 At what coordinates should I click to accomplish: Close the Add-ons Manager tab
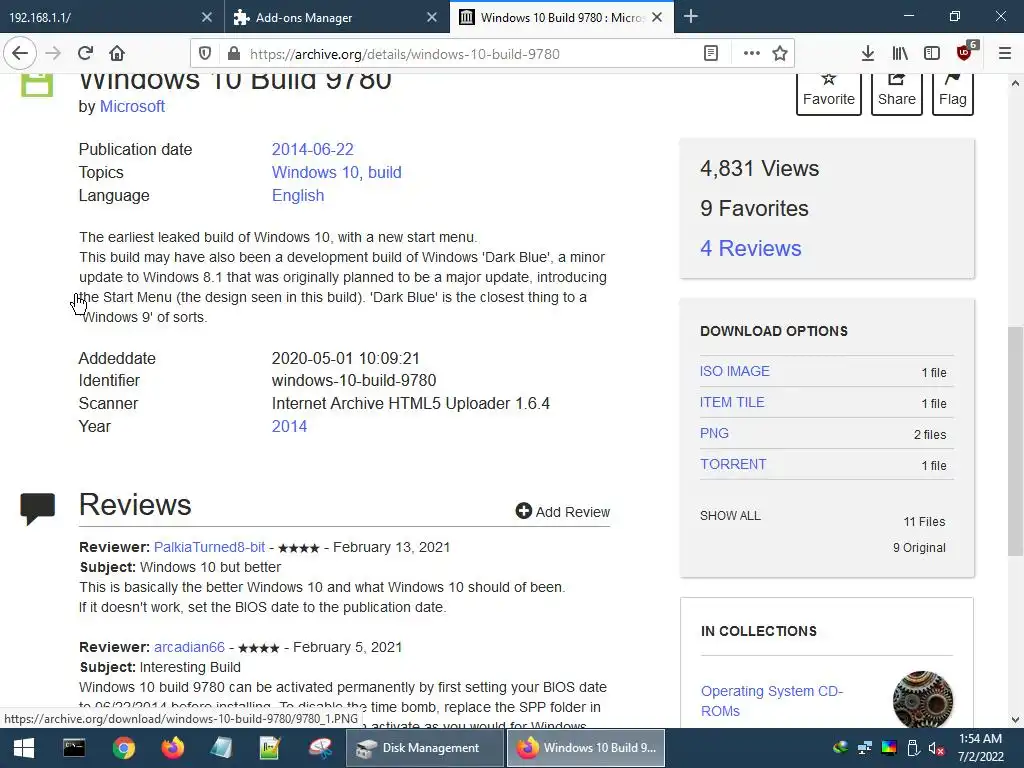pyautogui.click(x=432, y=17)
